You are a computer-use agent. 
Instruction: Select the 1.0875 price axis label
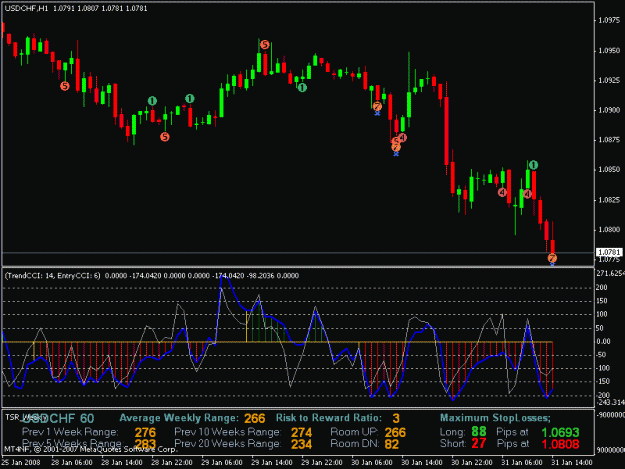609,140
